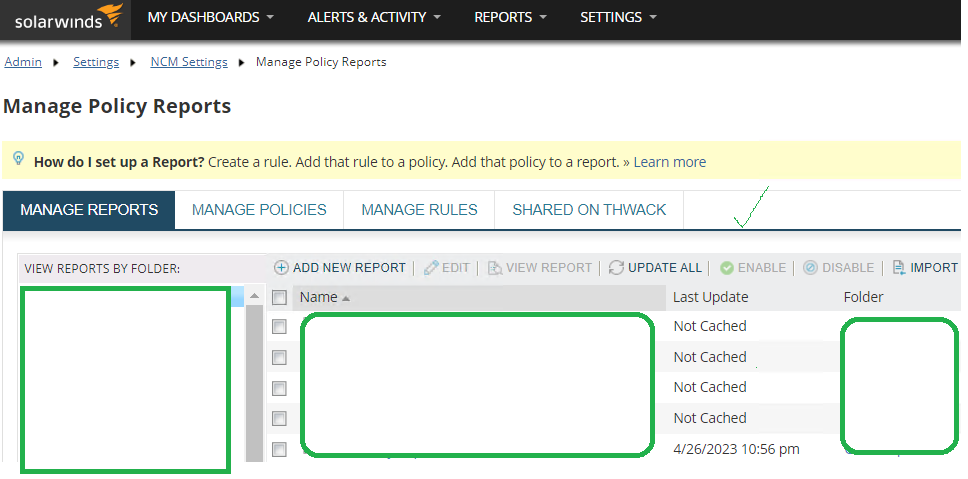Screen dimensions: 968x479
Task: Tick the checkbox in the second Not Cached row
Action: (280, 357)
